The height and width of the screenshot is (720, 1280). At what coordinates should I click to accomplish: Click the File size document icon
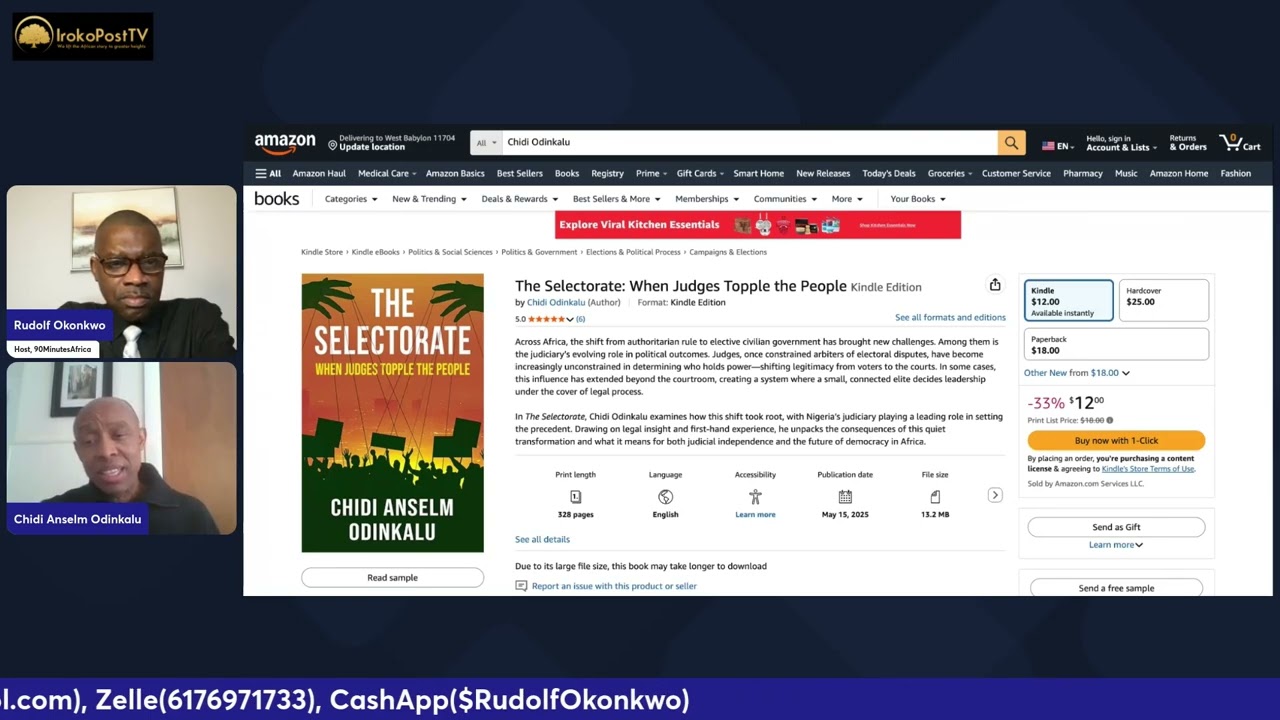click(935, 497)
